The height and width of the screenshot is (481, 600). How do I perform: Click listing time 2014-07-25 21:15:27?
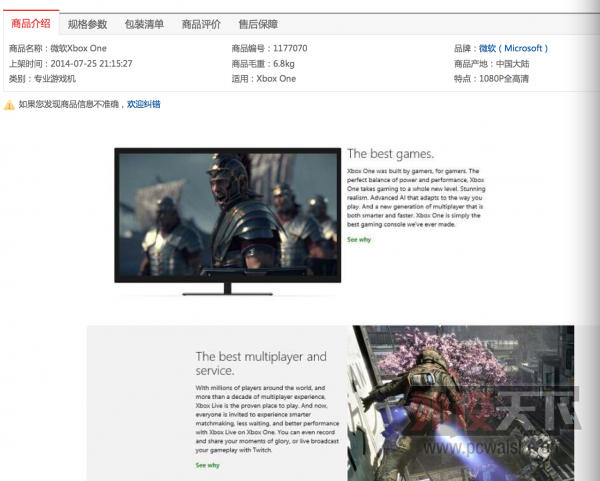(91, 64)
